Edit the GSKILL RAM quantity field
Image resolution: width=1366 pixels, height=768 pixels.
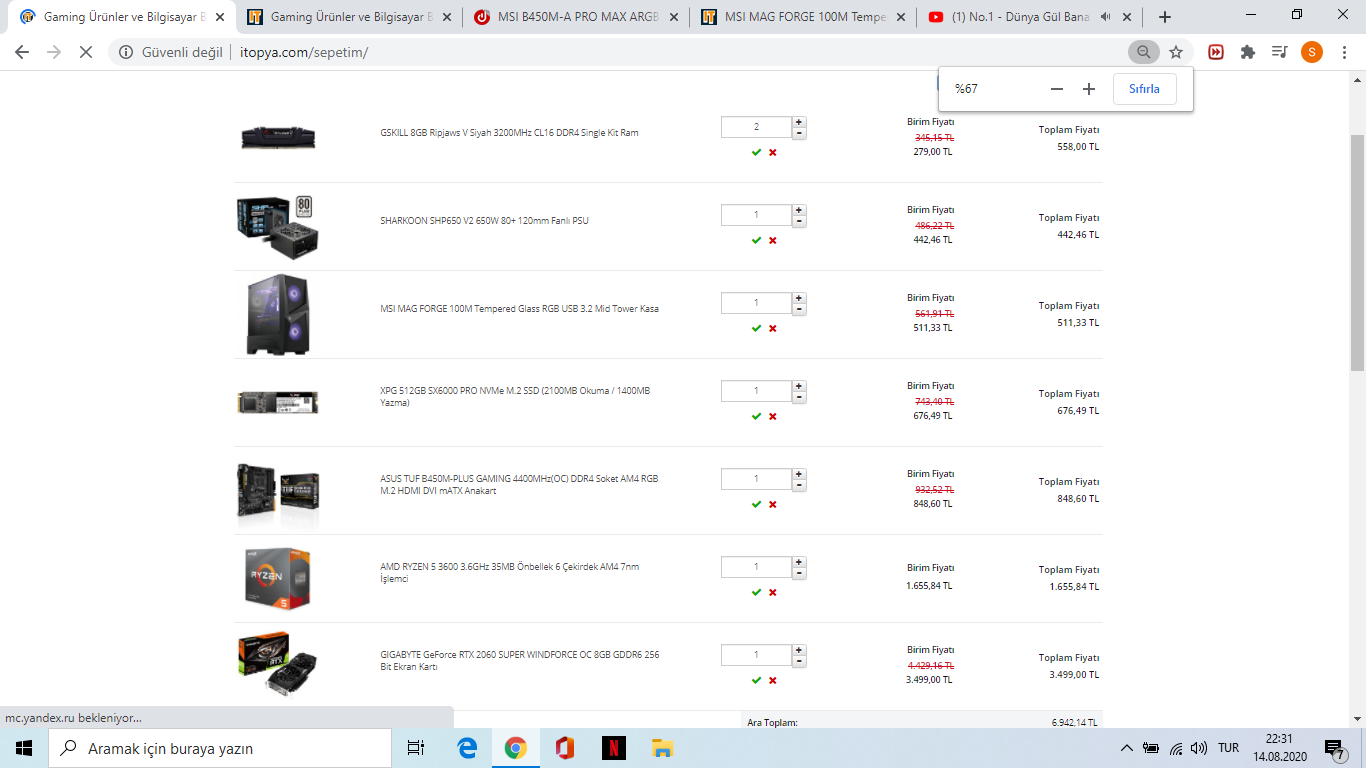[757, 127]
